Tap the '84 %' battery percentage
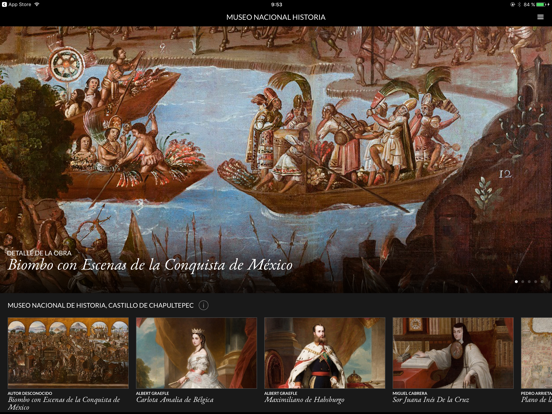Screen dimensions: 552x414 pos(529,5)
